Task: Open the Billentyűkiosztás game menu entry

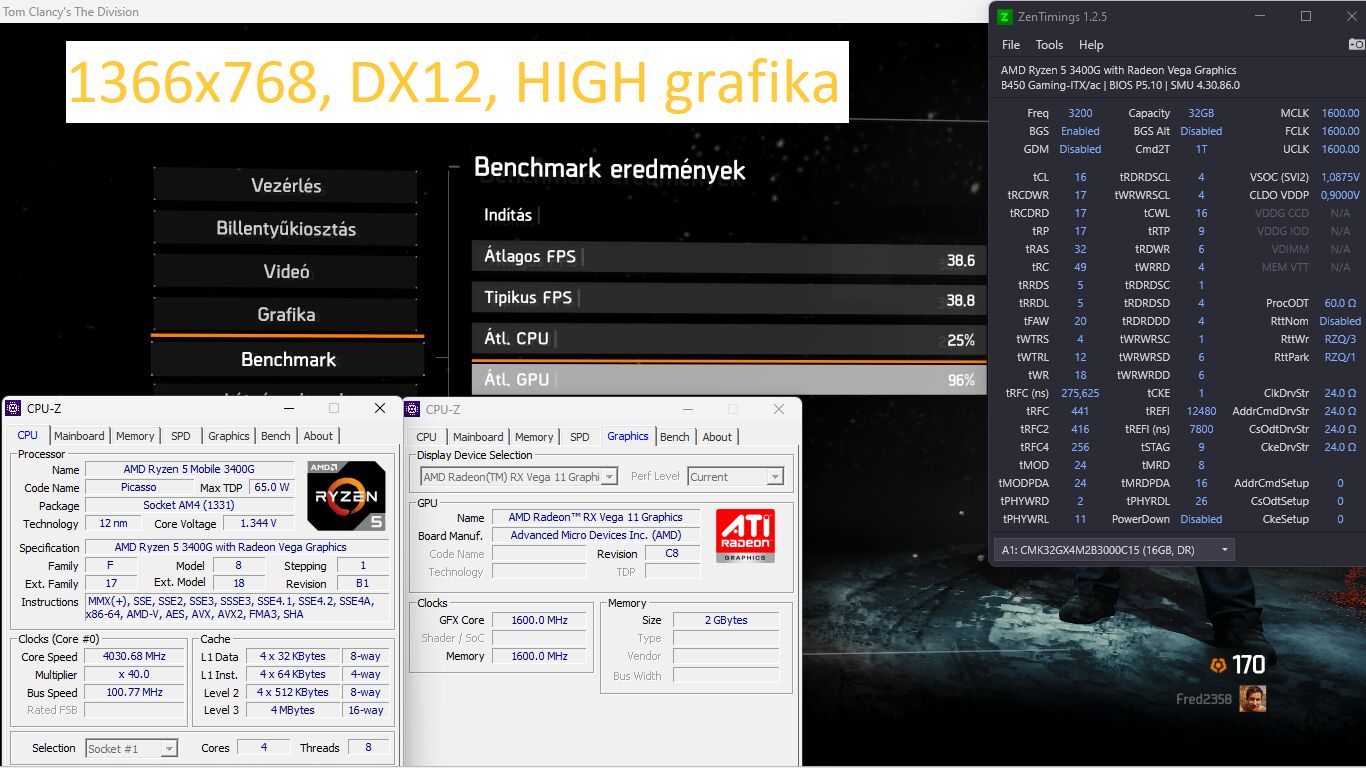Action: [x=286, y=229]
